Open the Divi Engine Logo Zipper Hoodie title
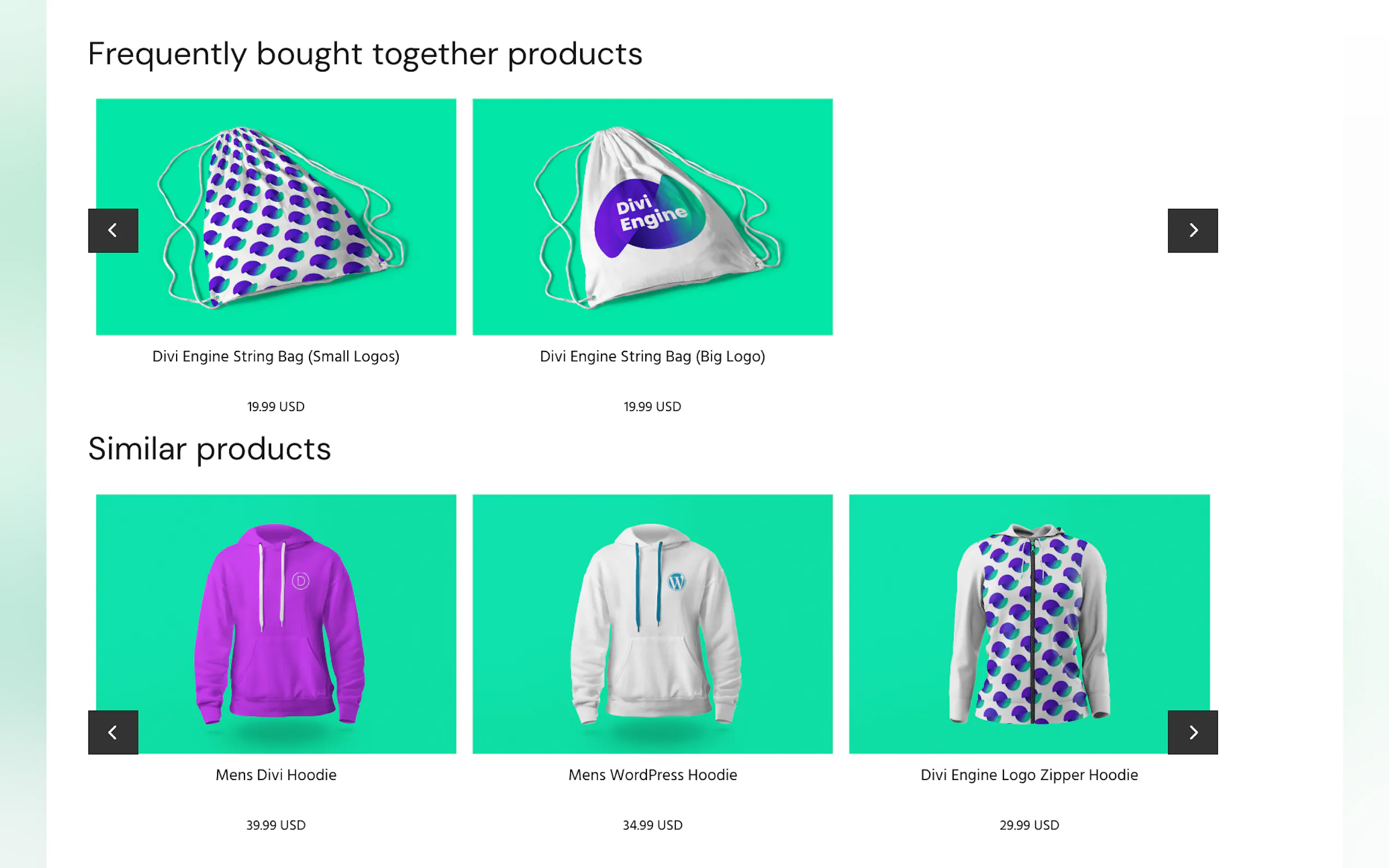This screenshot has height=868, width=1389. (x=1029, y=775)
